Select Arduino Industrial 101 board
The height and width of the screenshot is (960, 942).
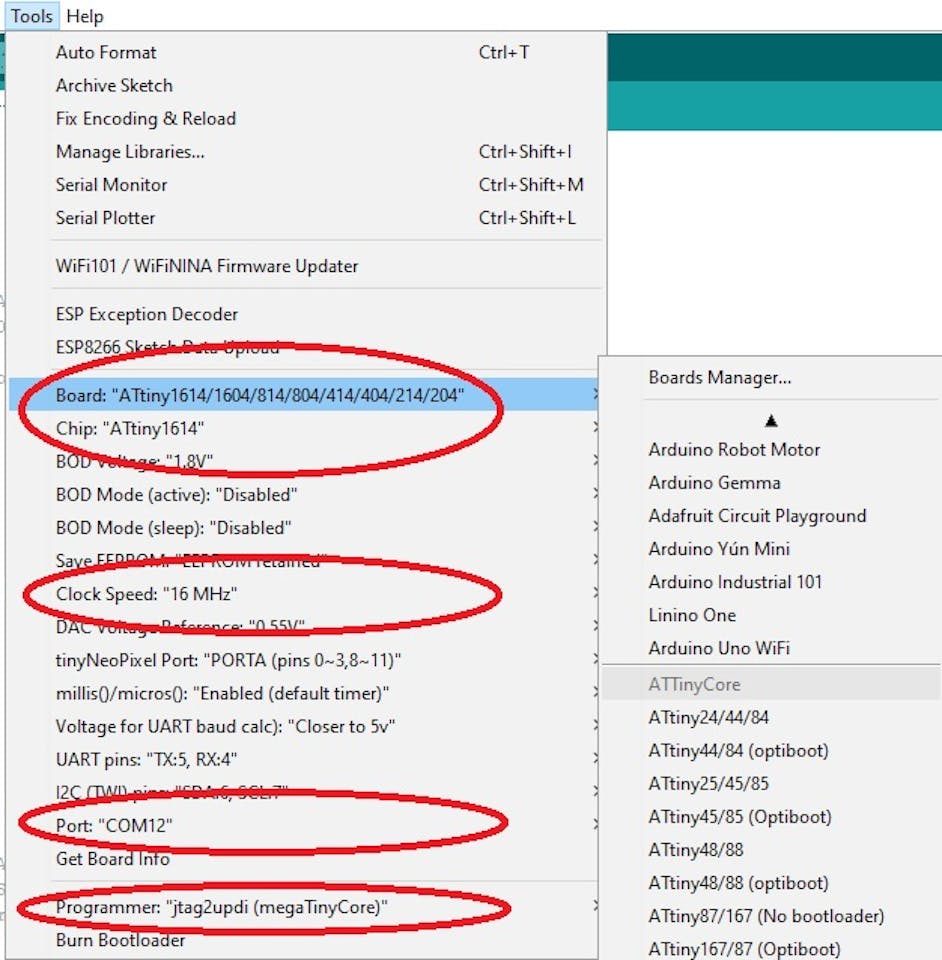click(x=771, y=582)
